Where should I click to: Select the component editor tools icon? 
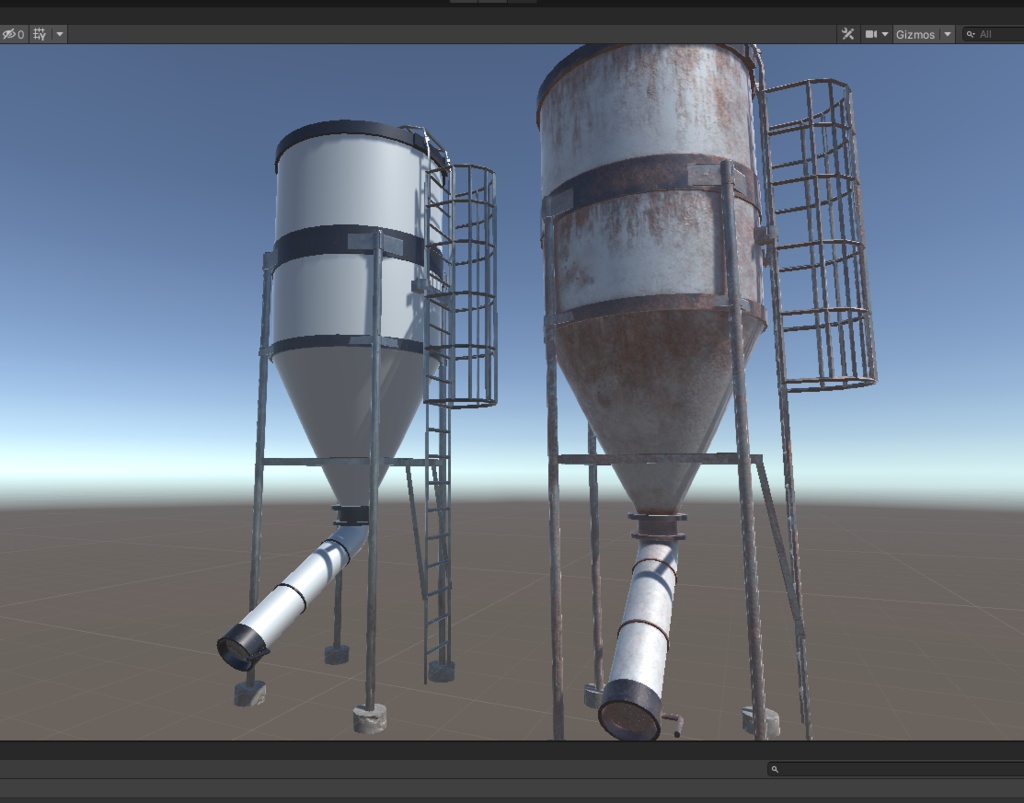(848, 34)
